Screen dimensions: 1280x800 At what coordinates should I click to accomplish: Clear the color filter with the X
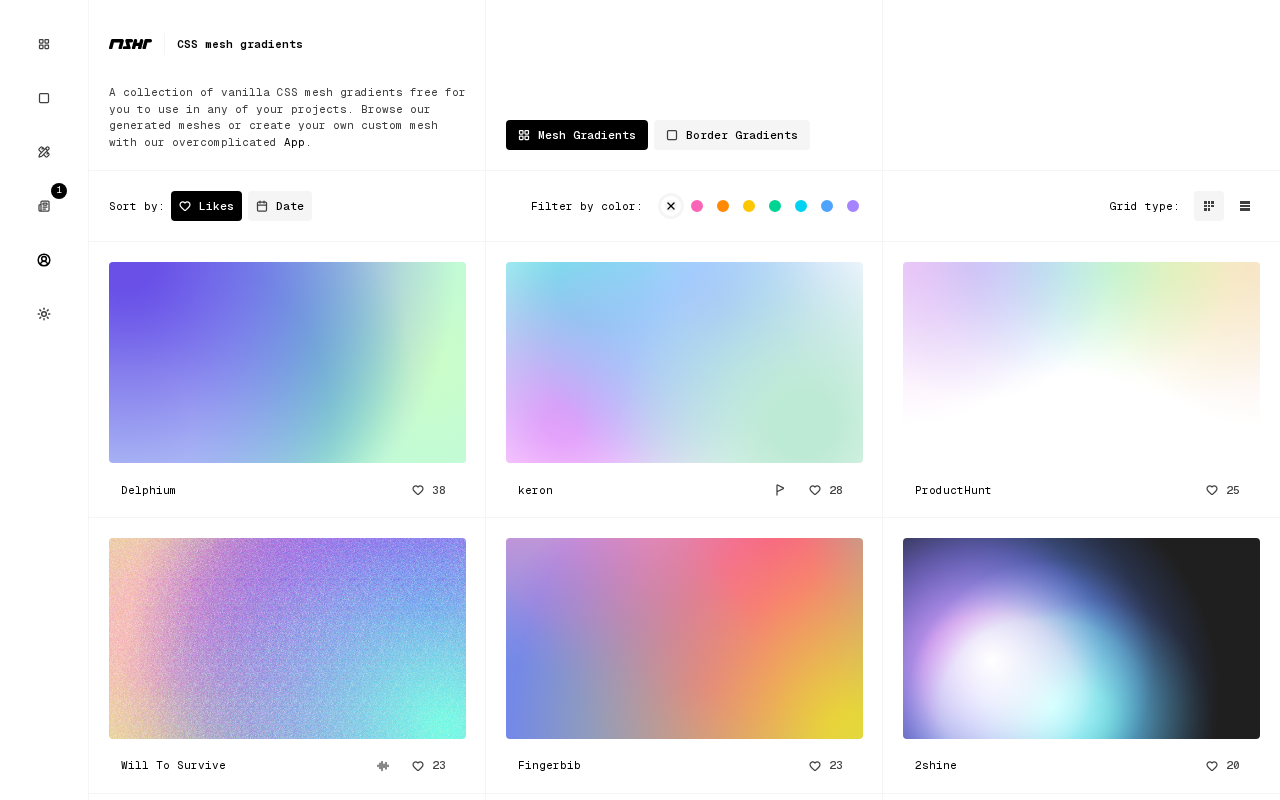point(671,206)
